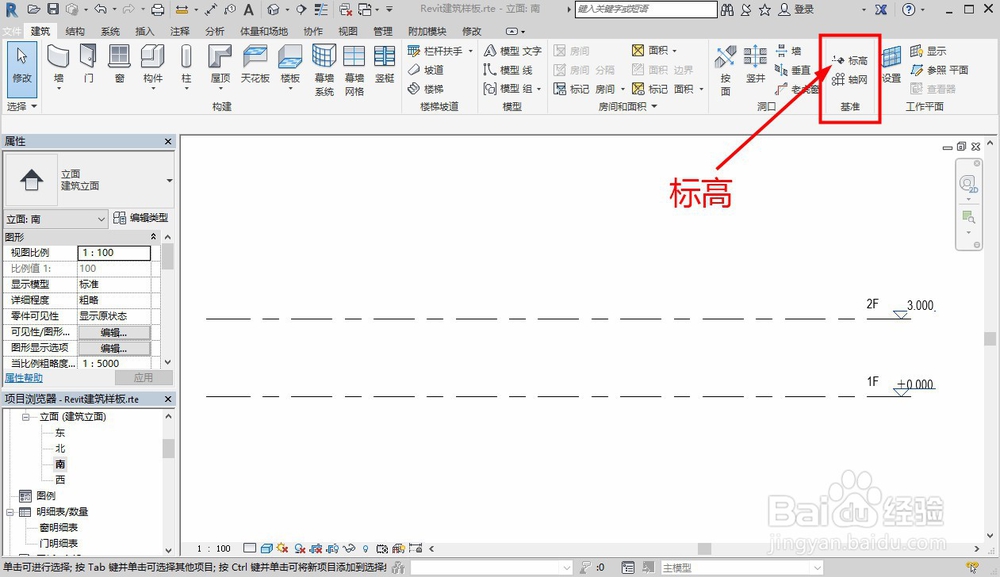The image size is (1000, 577).
Task: Click the 编辑类型 button
Action: pos(140,218)
